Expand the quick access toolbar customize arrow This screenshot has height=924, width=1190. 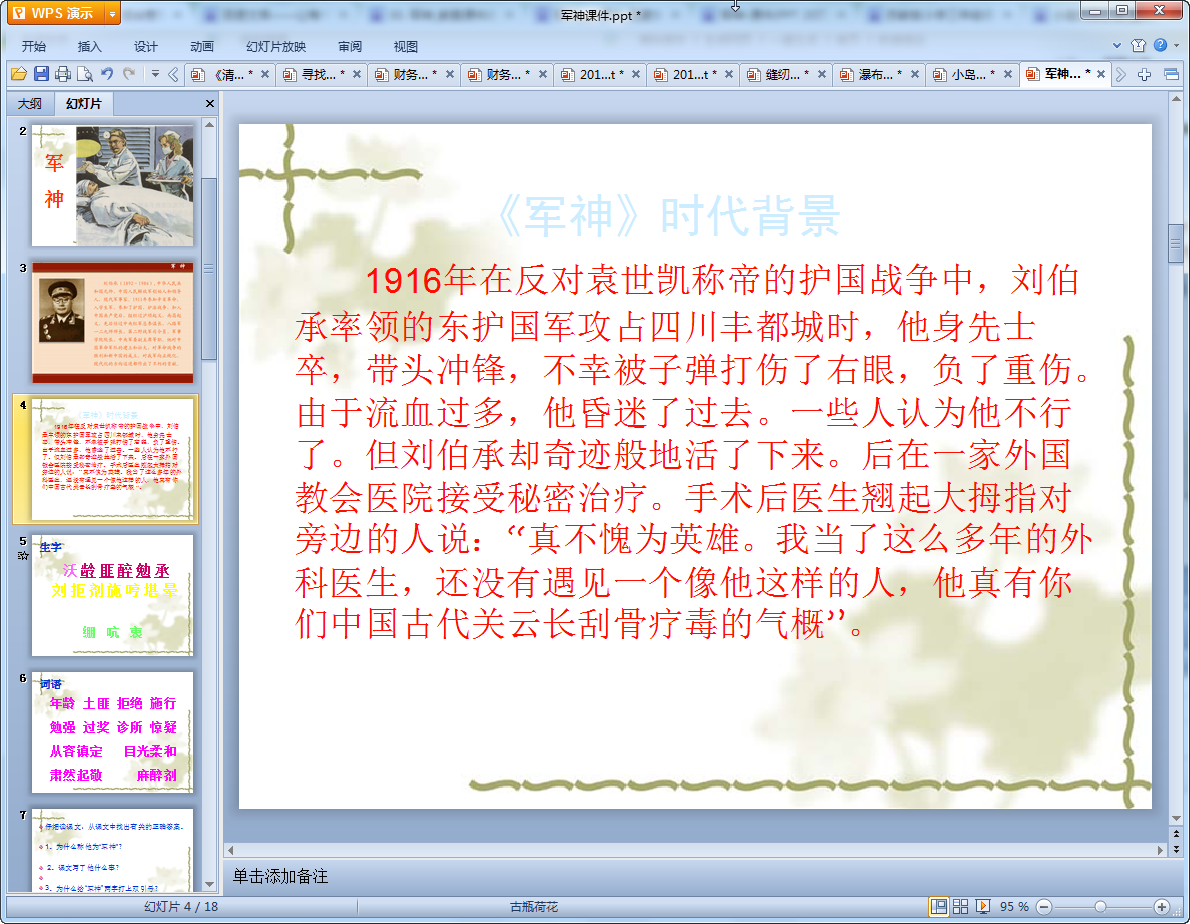155,74
